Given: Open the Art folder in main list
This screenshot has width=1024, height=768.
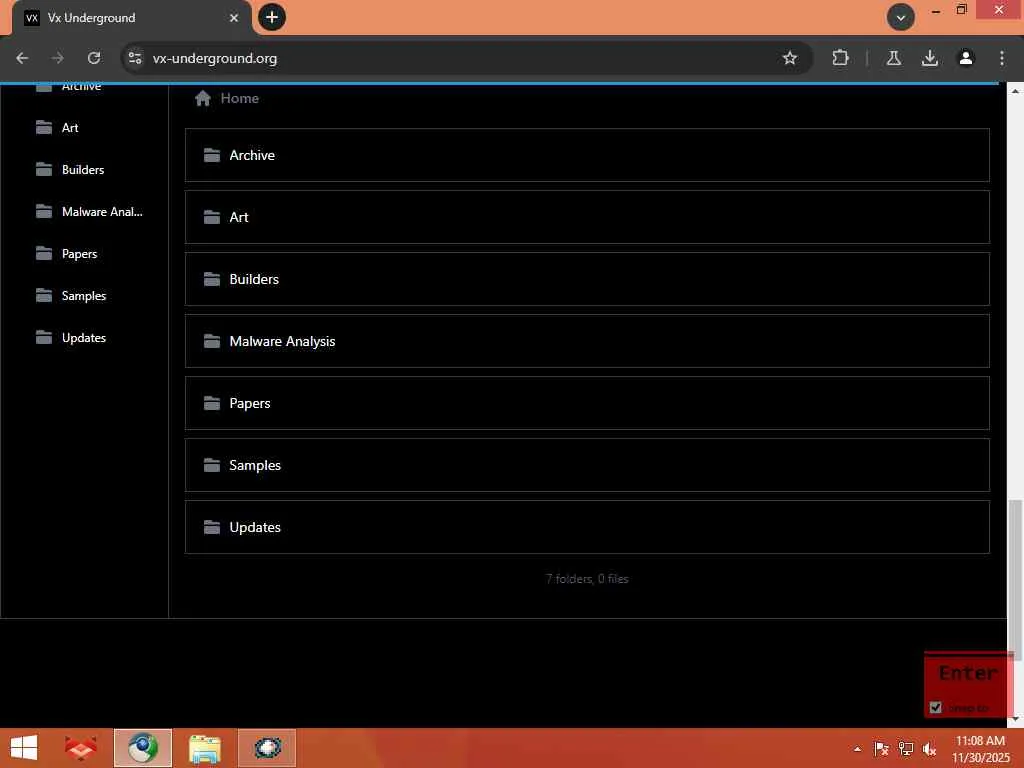Looking at the screenshot, I should (x=587, y=217).
